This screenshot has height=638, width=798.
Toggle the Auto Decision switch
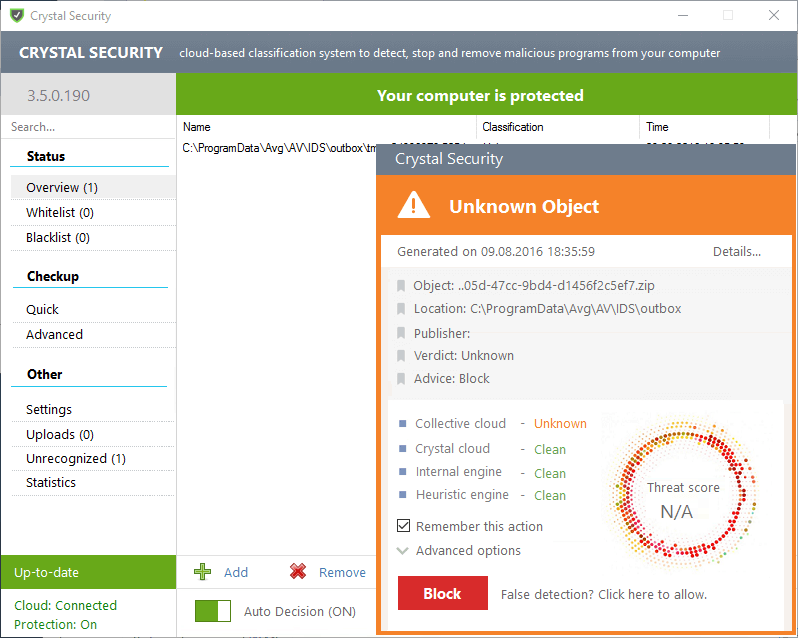[213, 611]
